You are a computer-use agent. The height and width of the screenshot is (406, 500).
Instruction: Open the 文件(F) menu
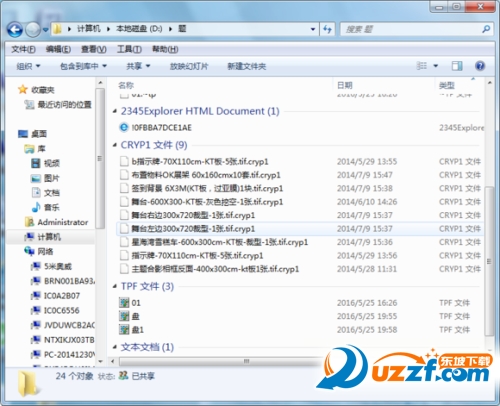(23, 49)
